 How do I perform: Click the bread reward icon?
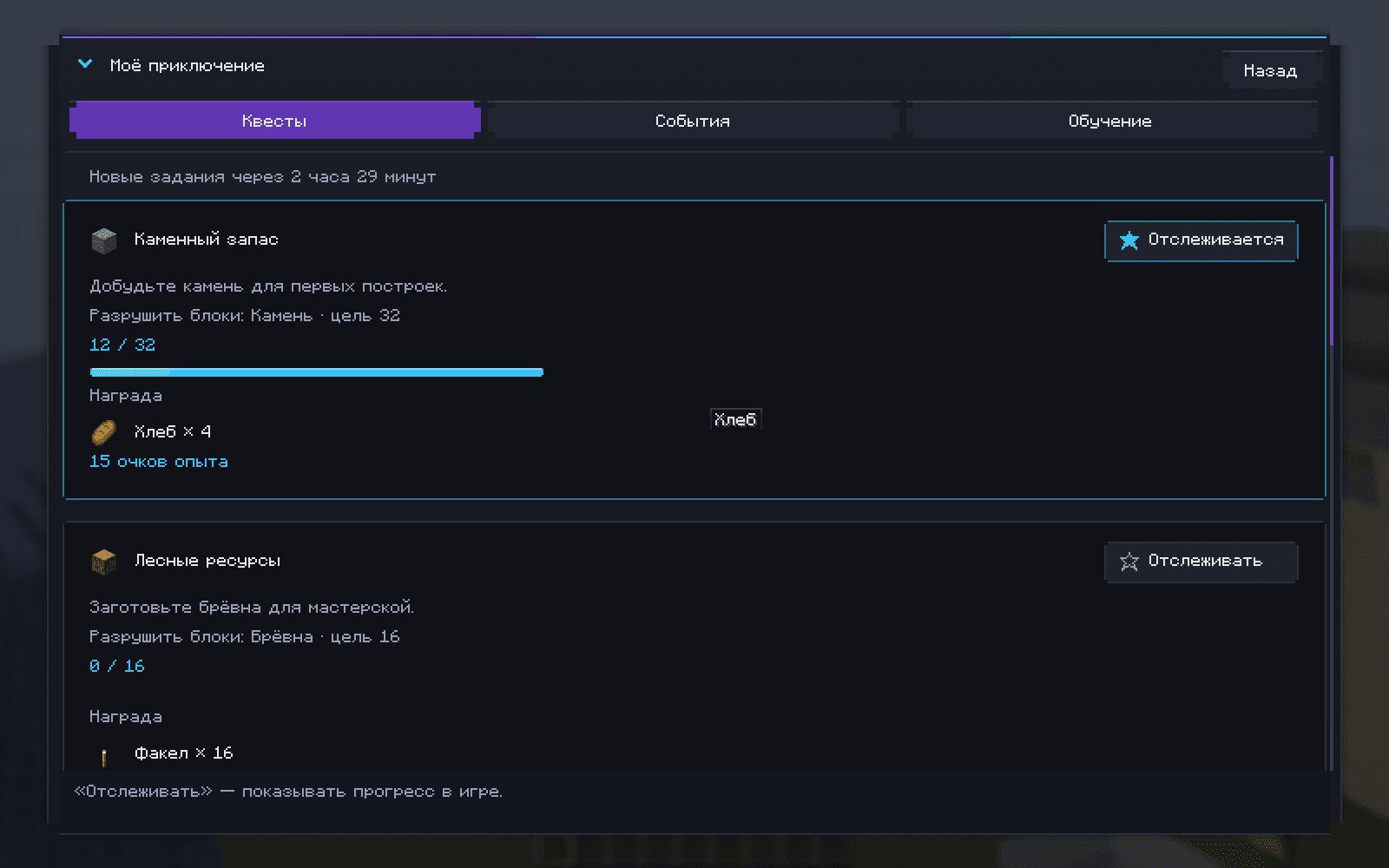pyautogui.click(x=103, y=432)
